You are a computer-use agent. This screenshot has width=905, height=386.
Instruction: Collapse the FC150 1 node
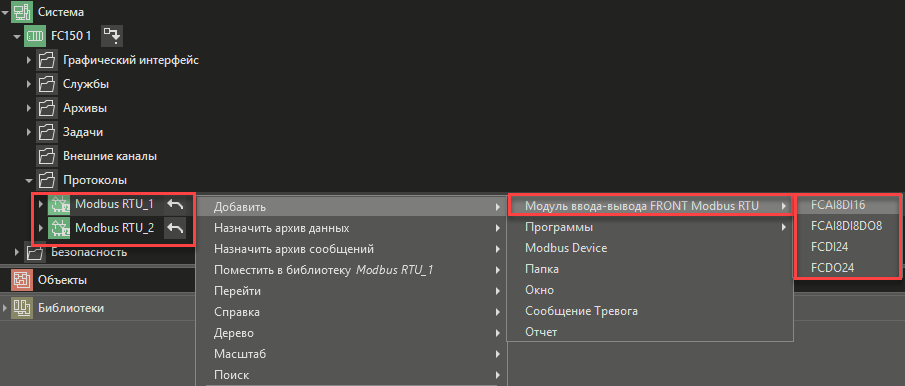pos(17,36)
